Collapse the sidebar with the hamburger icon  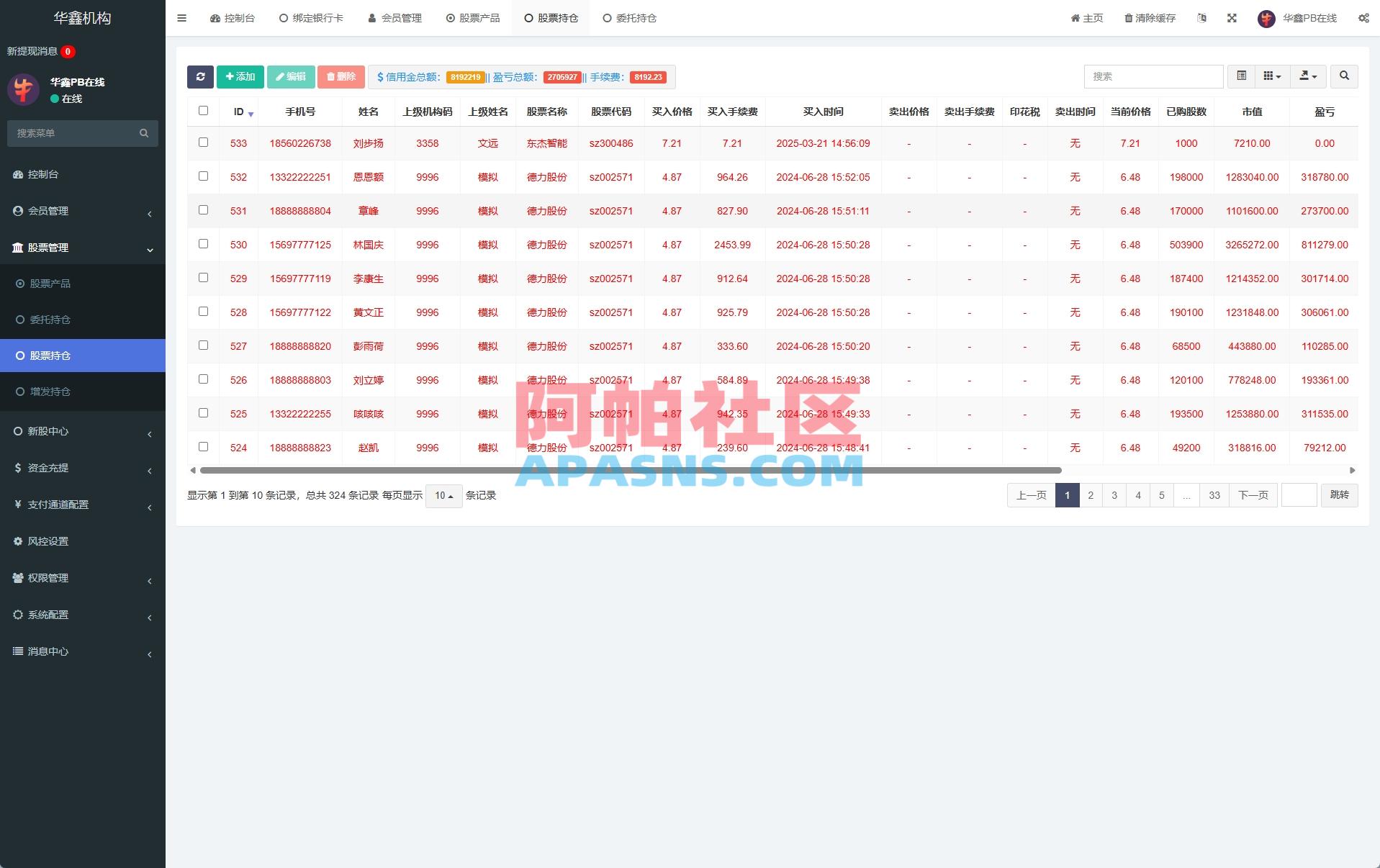click(181, 18)
